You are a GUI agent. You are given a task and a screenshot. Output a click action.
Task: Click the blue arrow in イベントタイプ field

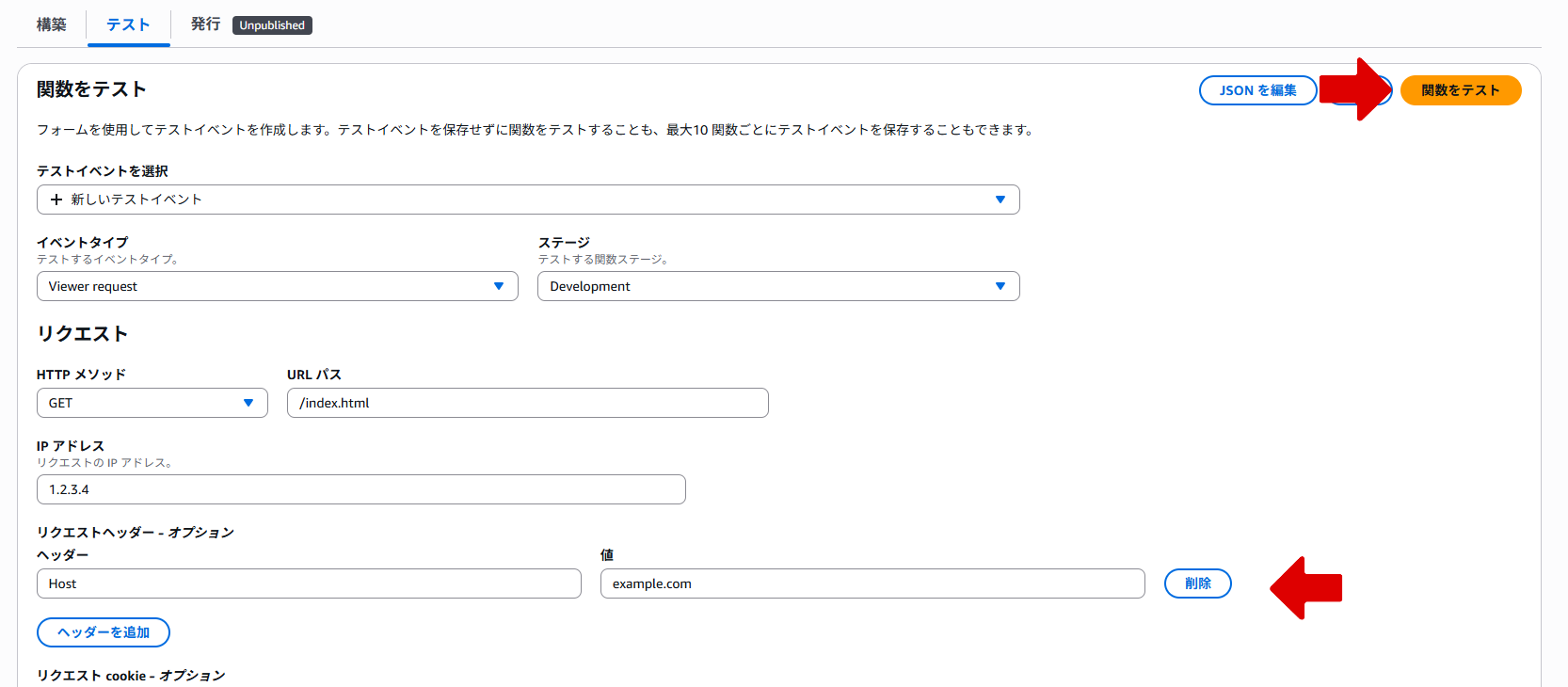pos(499,286)
